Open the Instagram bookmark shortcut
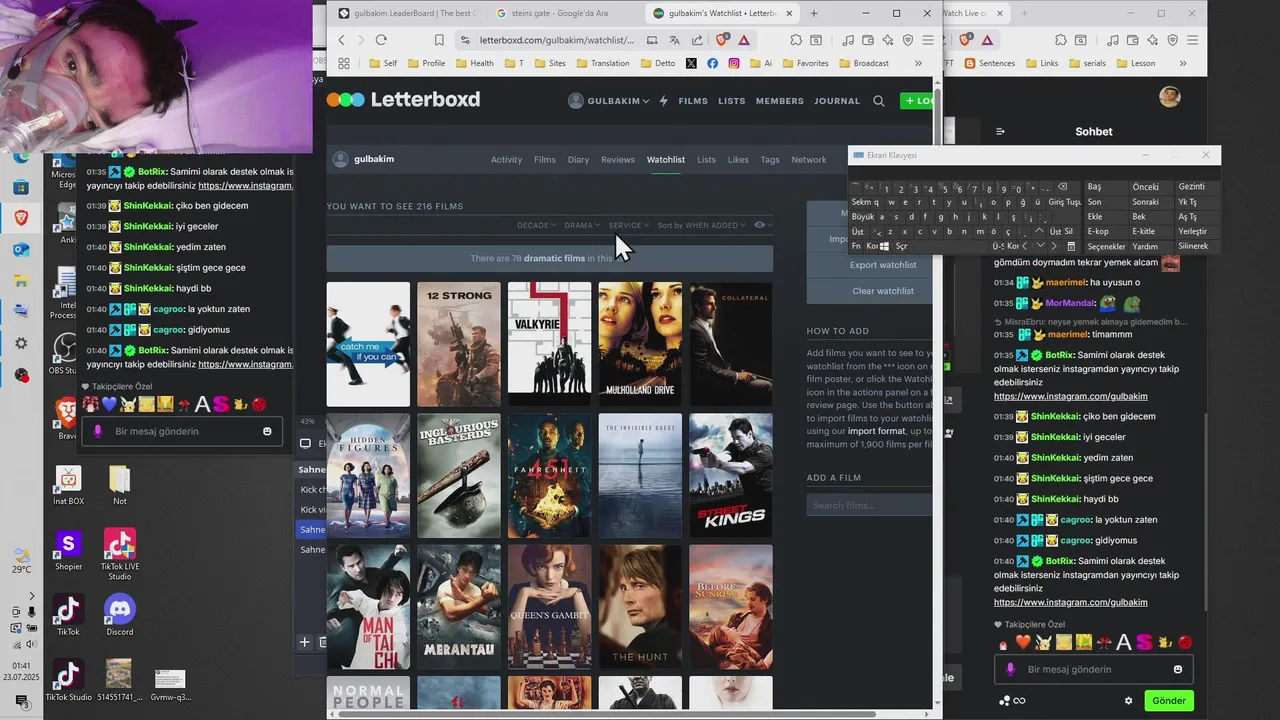Viewport: 1280px width, 720px height. pyautogui.click(x=734, y=63)
